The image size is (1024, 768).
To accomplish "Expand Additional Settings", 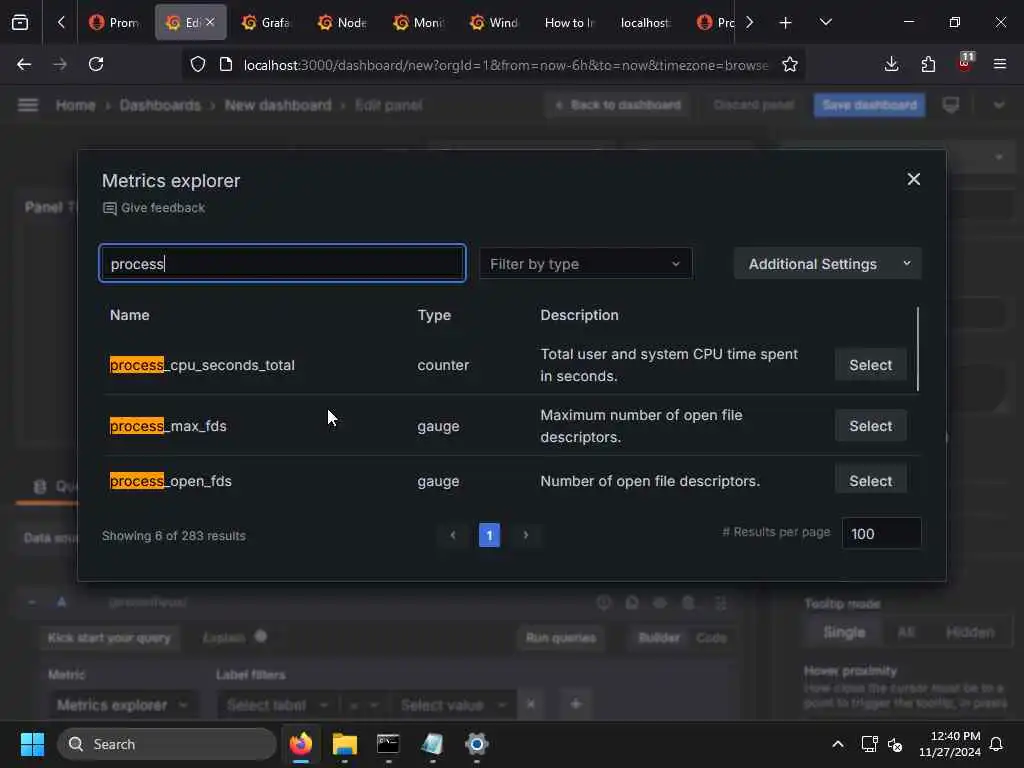I will pos(827,264).
